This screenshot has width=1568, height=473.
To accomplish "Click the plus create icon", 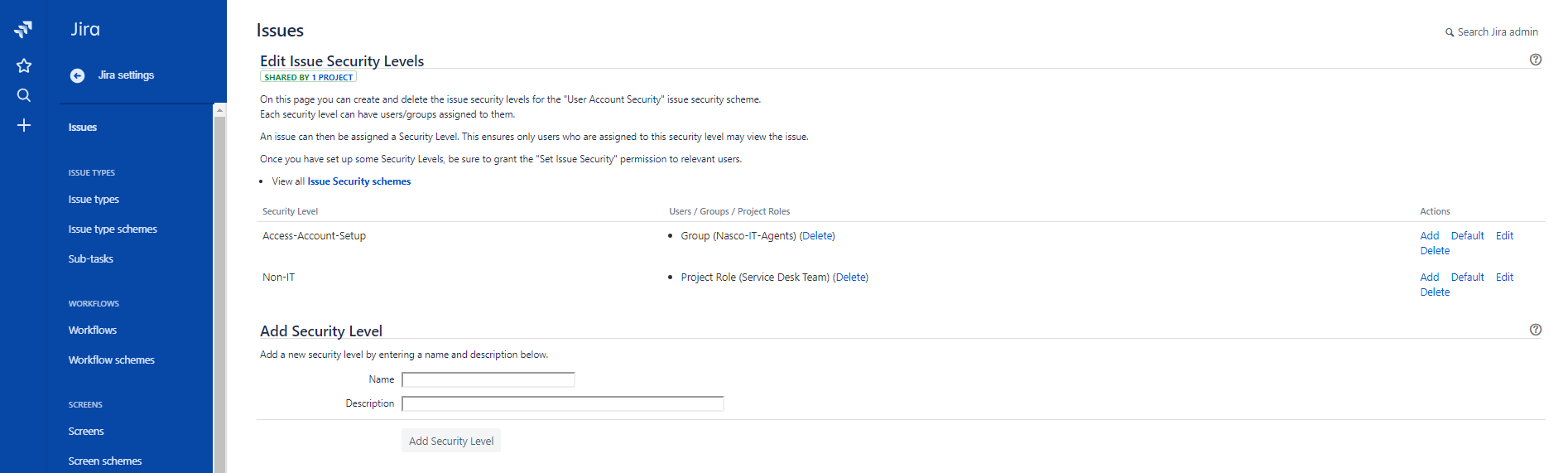I will click(x=24, y=125).
